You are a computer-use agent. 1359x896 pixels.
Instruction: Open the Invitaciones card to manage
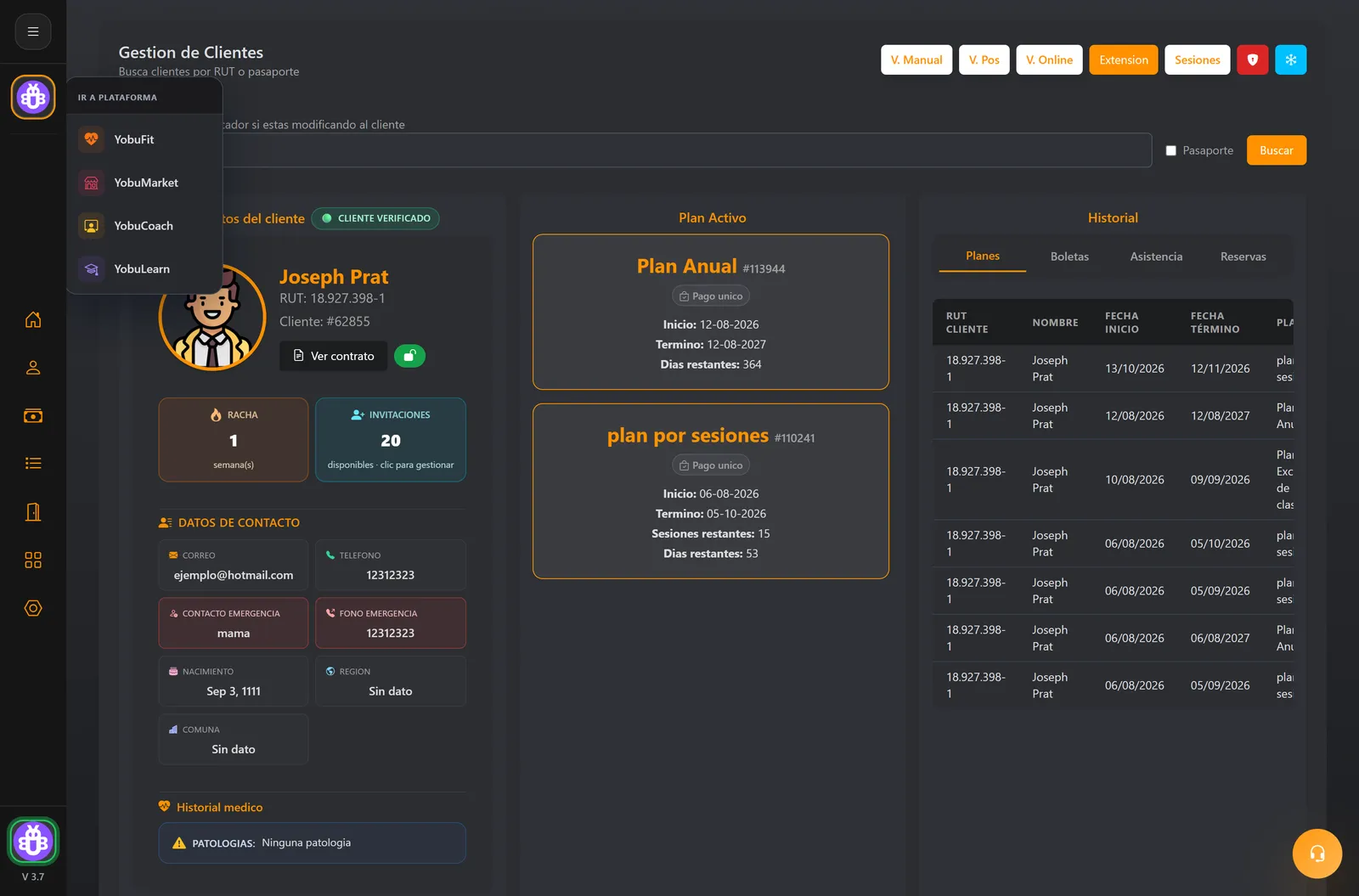tap(391, 440)
